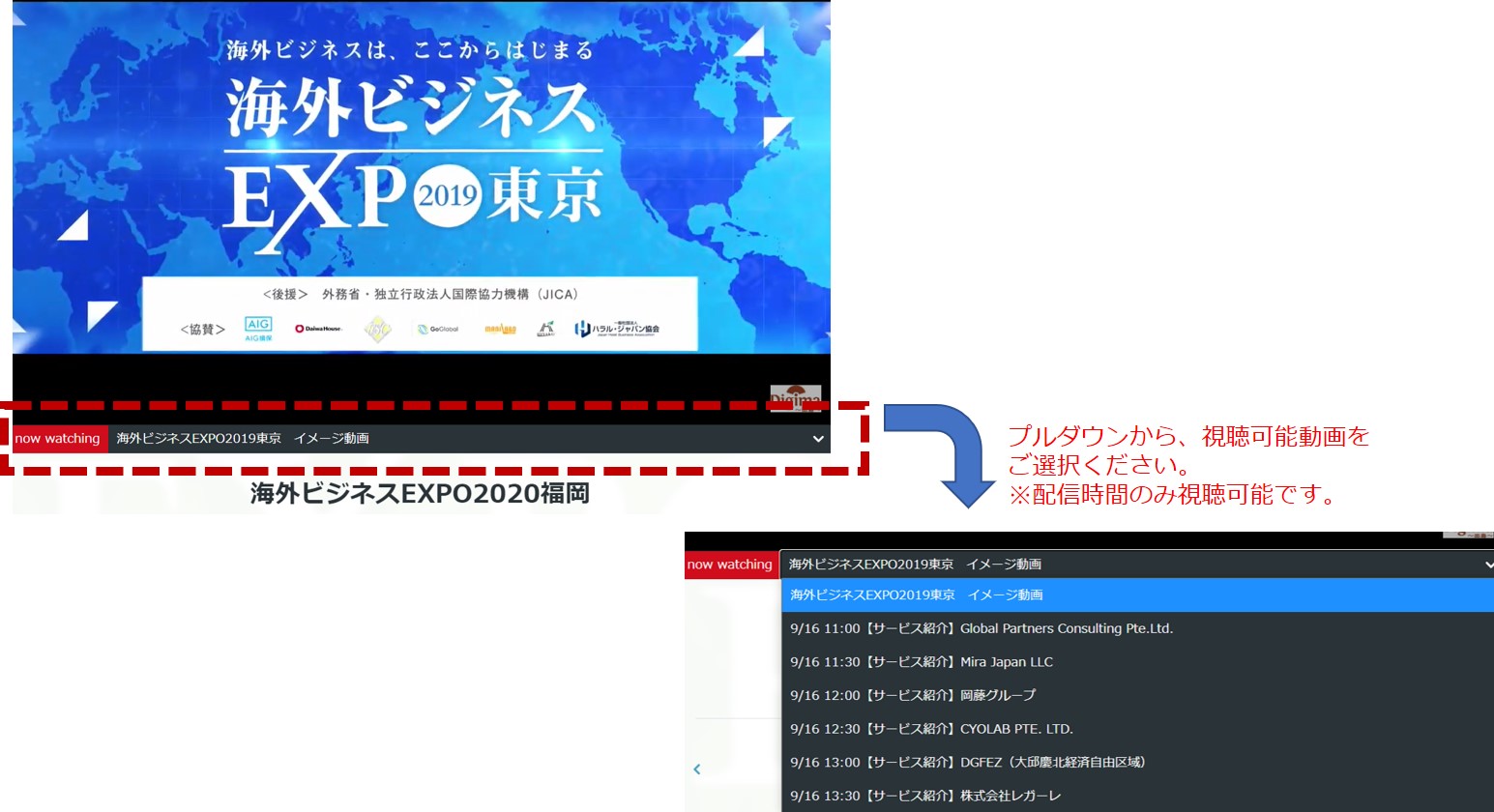The image size is (1494, 812).
Task: Click the red now watching label under video
Action: [x=58, y=439]
